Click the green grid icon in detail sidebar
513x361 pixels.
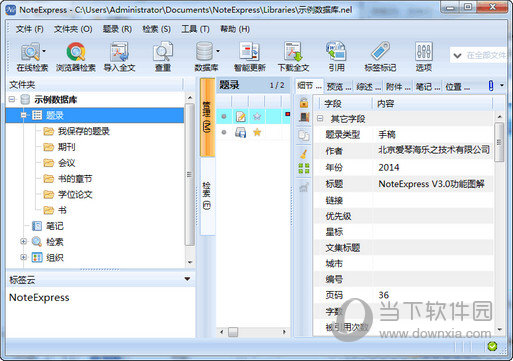point(304,168)
